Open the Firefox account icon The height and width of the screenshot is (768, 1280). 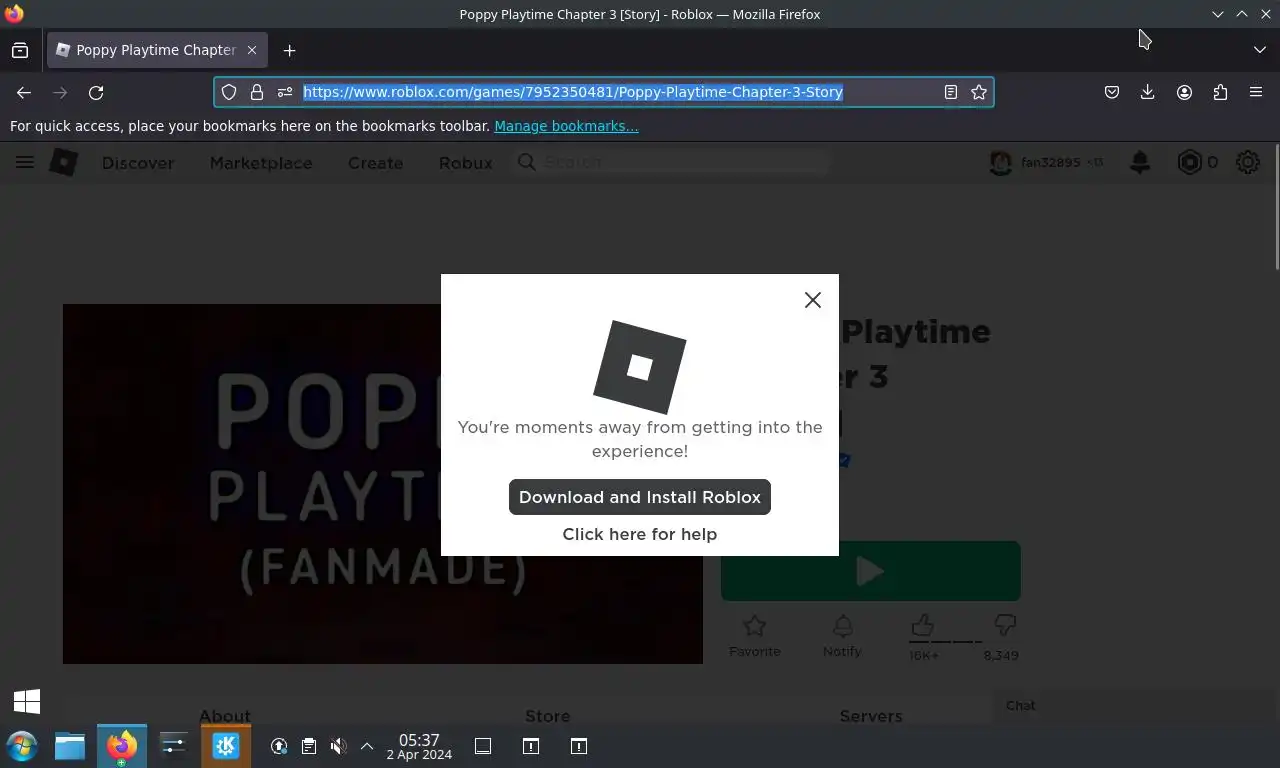1184,92
